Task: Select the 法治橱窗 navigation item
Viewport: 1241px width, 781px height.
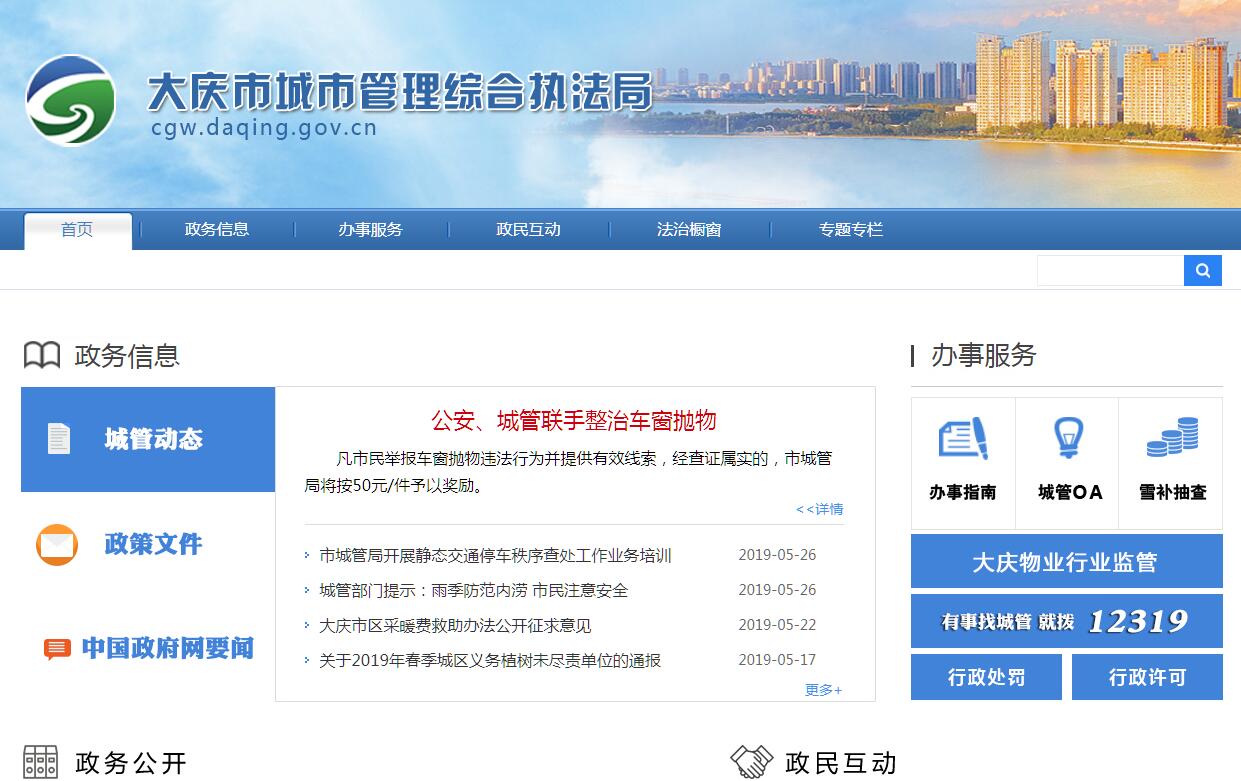Action: tap(689, 230)
